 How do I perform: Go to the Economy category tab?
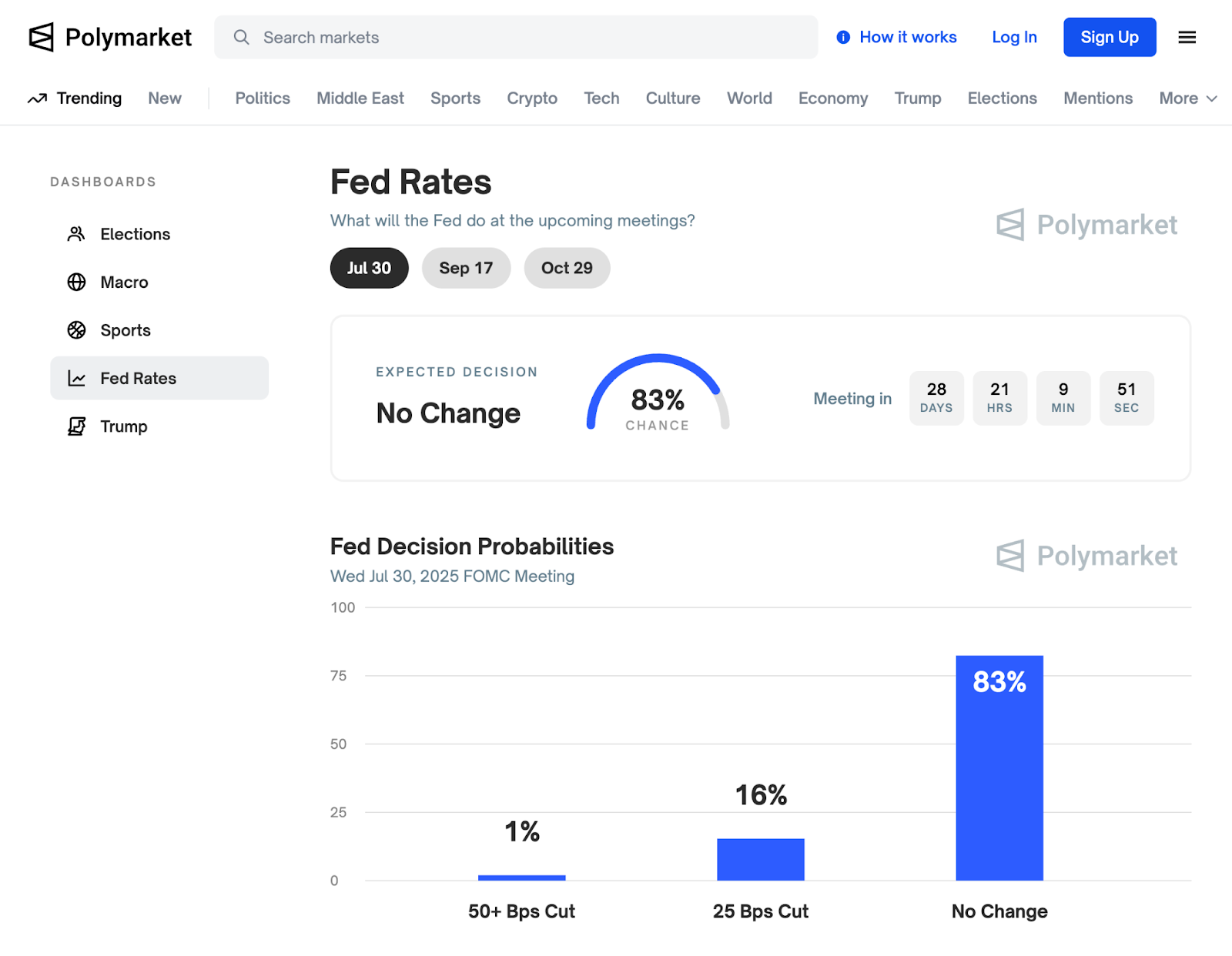coord(833,99)
